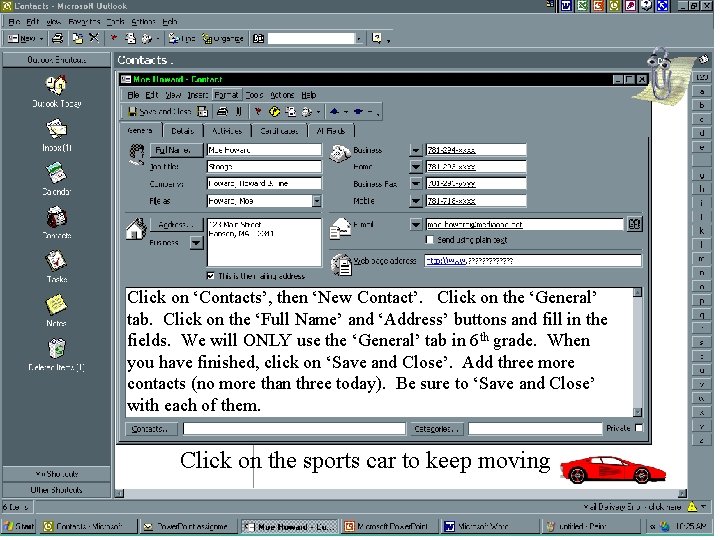Open the Format menu in contact window
This screenshot has height=540, width=720.
tap(226, 95)
